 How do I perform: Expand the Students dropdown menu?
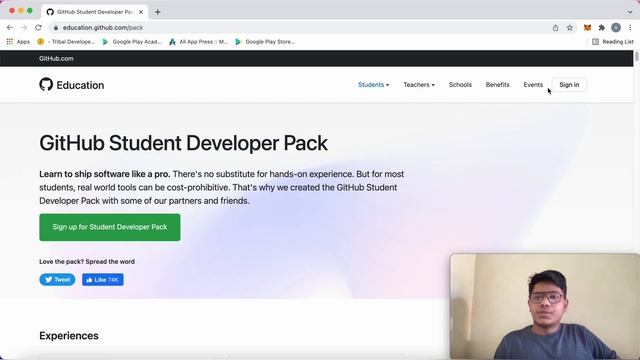coord(373,84)
